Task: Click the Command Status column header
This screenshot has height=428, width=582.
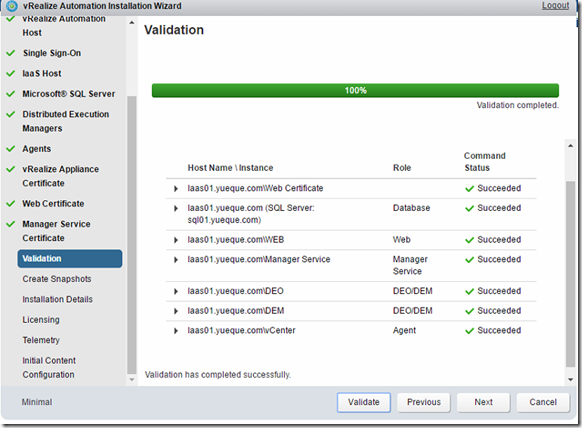Action: click(x=485, y=162)
